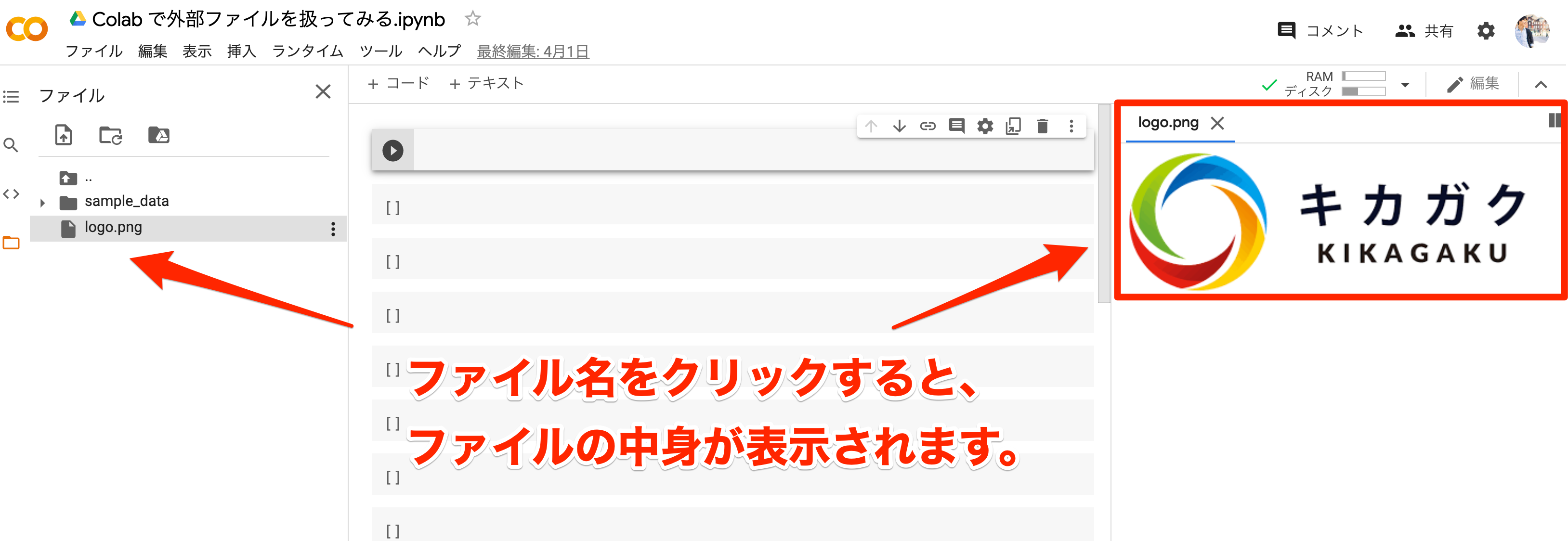Click the 共有 share button
This screenshot has width=1568, height=541.
1424,30
